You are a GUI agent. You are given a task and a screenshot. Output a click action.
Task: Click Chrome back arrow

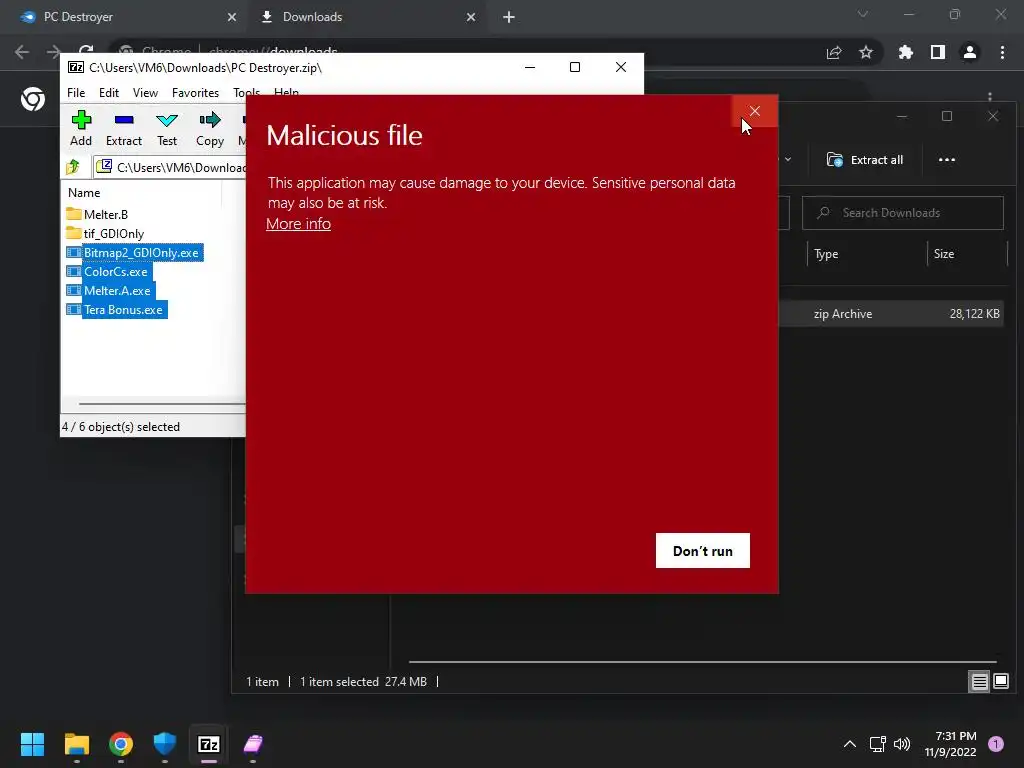[x=22, y=52]
